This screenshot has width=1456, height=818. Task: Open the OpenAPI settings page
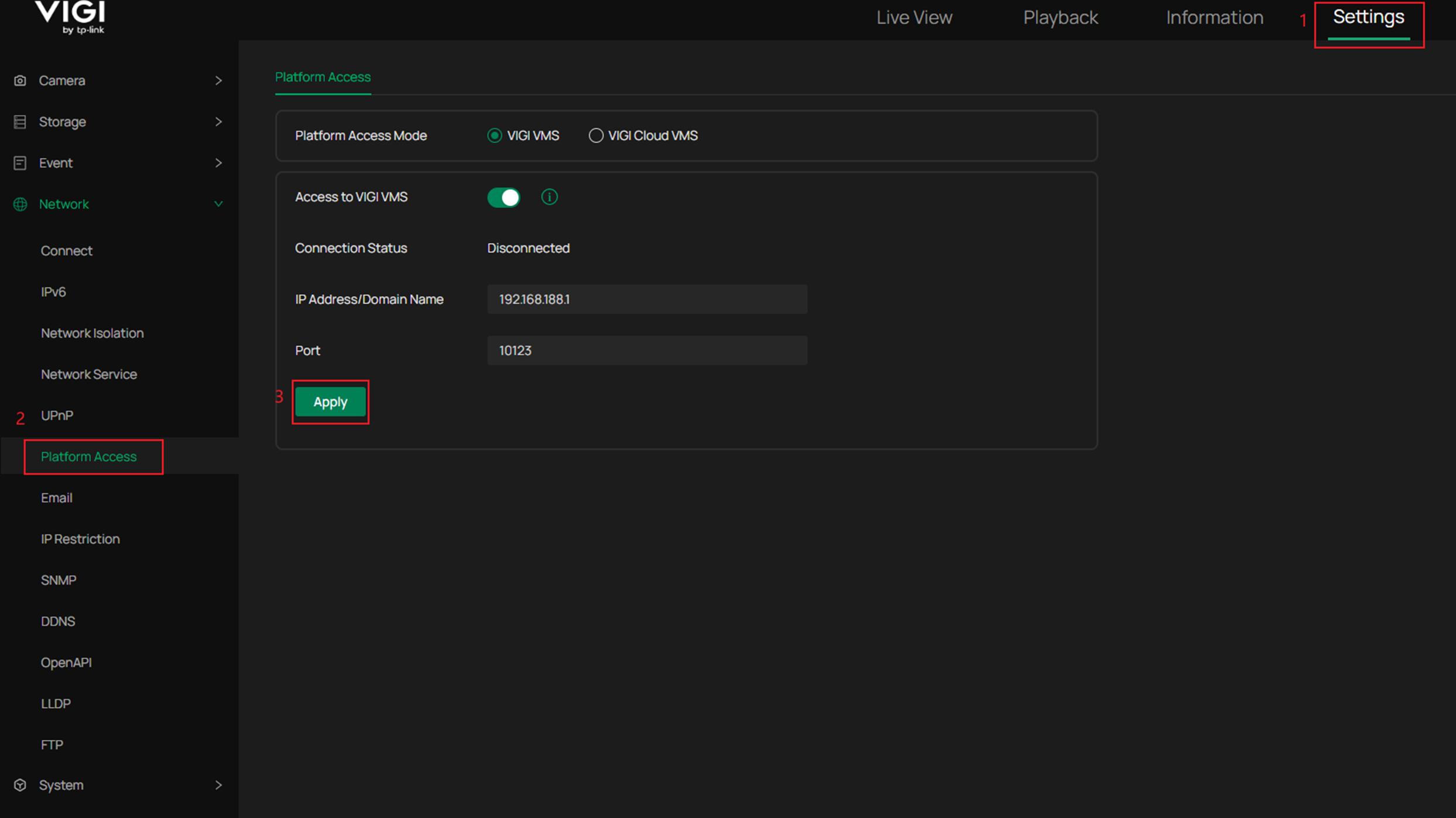66,663
